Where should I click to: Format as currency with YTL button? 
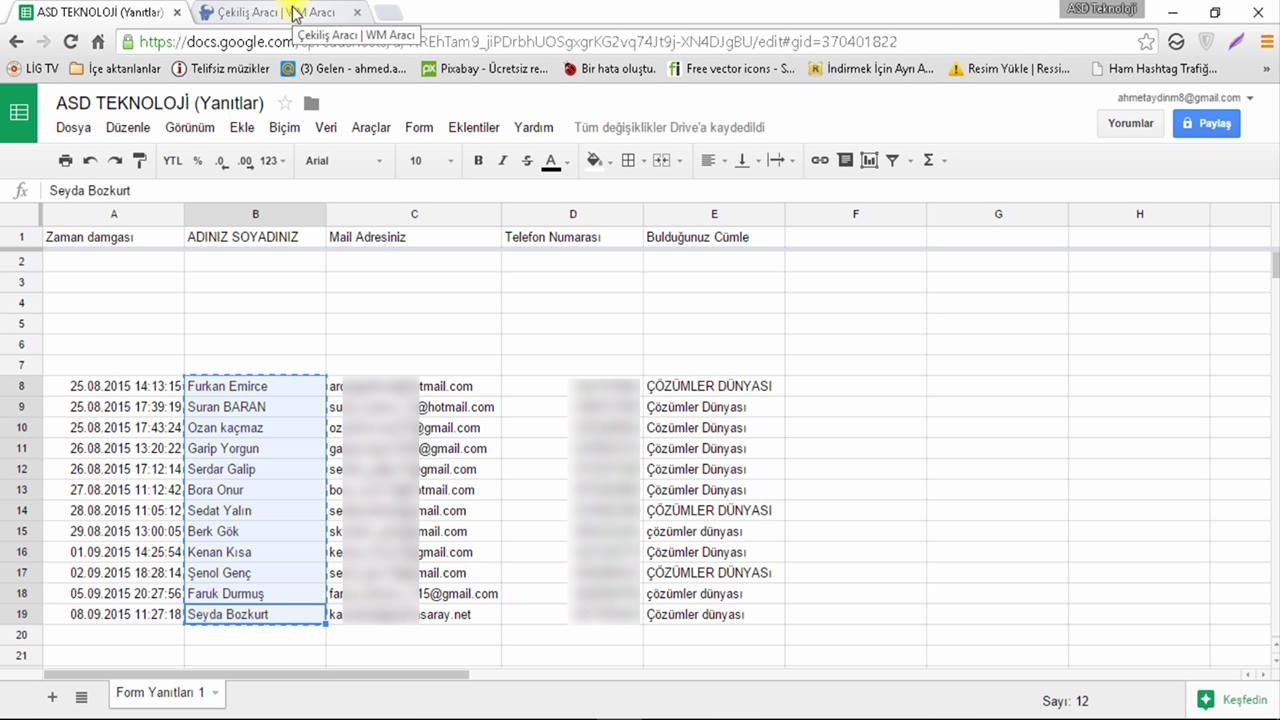(173, 160)
